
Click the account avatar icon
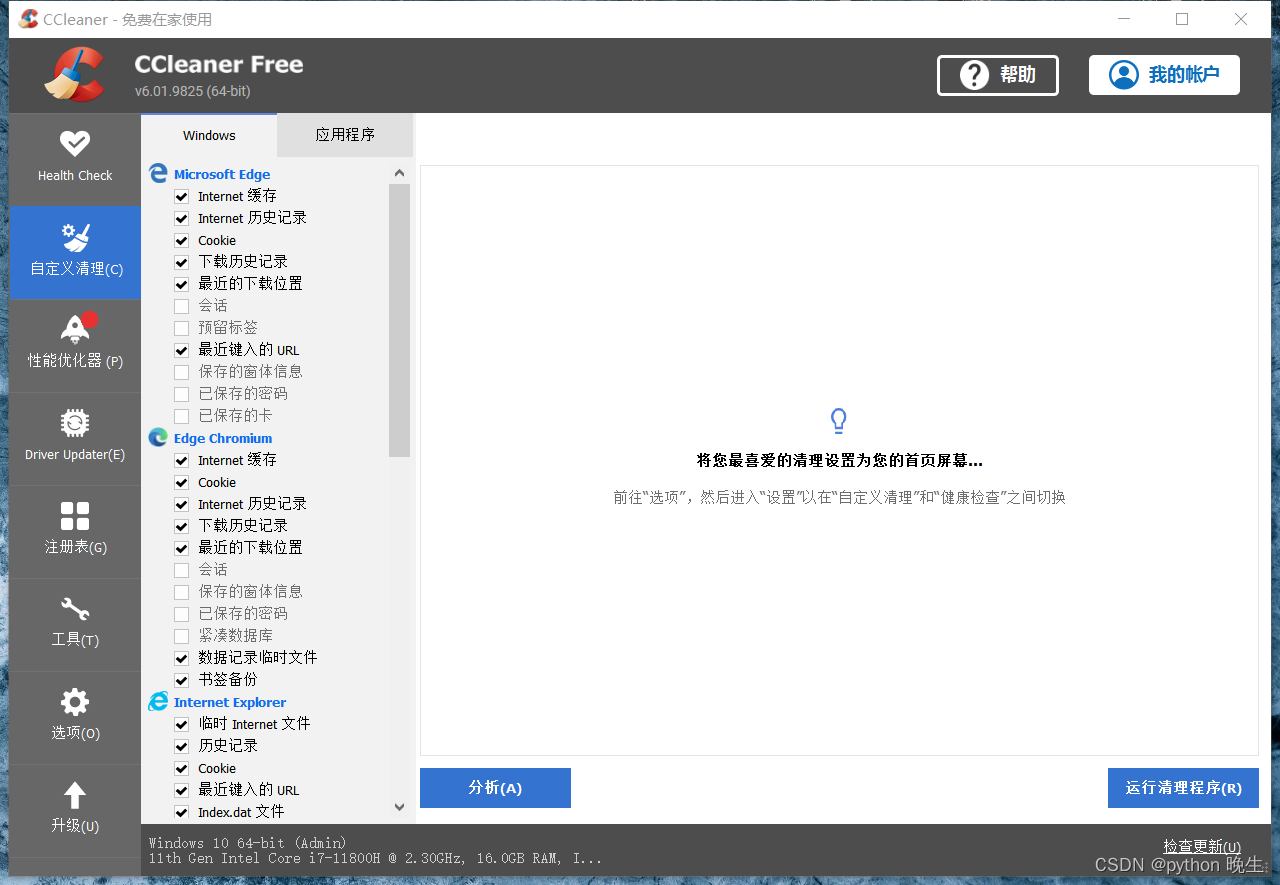[1124, 75]
